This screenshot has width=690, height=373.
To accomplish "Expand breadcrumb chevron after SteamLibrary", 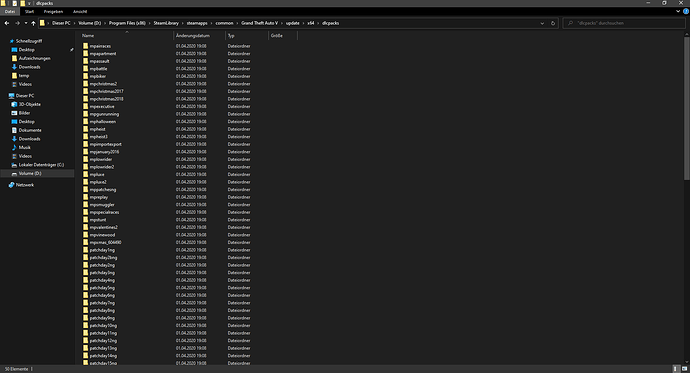I will click(183, 23).
